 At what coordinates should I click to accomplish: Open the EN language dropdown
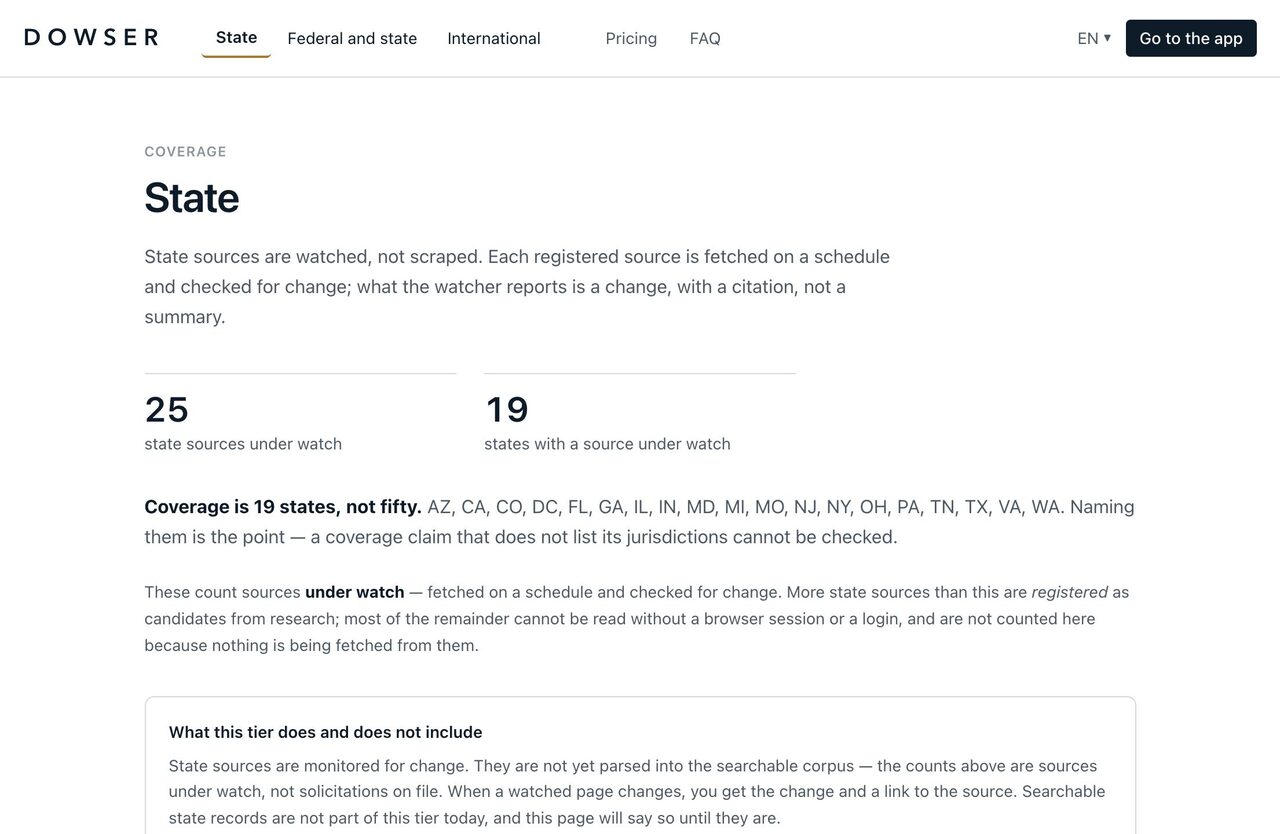[1094, 38]
